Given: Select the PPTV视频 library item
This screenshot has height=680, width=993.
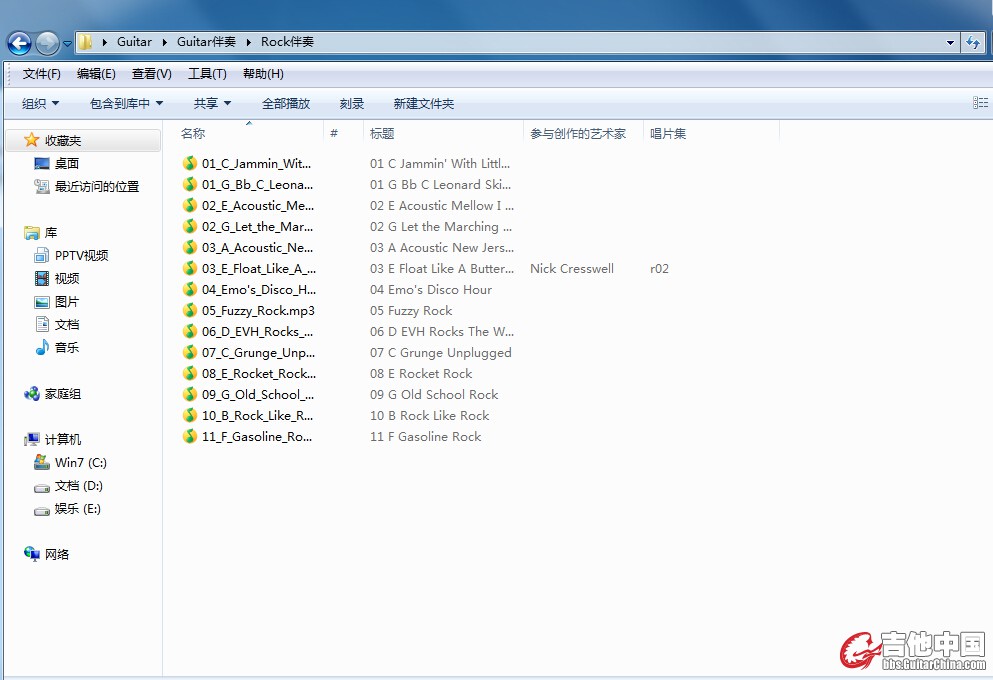Looking at the screenshot, I should coord(42,255).
